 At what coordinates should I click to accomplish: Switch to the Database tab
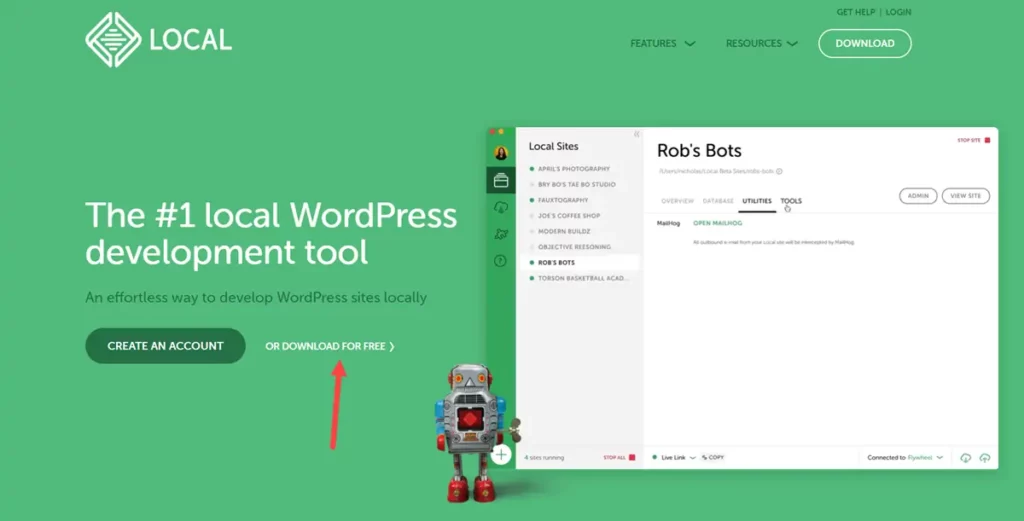[x=718, y=201]
